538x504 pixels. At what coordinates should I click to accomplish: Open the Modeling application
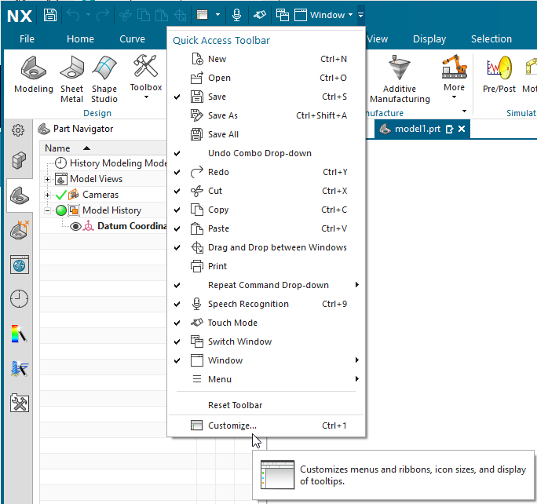pyautogui.click(x=34, y=74)
